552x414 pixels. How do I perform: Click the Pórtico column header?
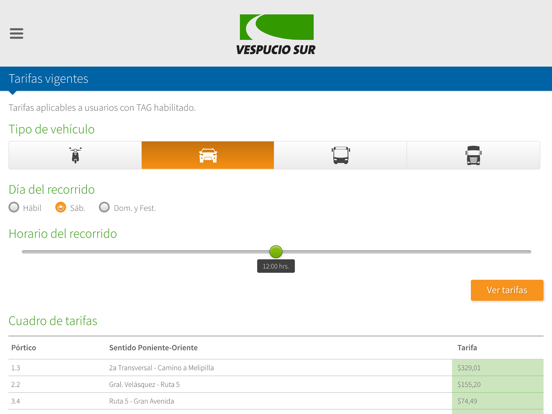[24, 348]
